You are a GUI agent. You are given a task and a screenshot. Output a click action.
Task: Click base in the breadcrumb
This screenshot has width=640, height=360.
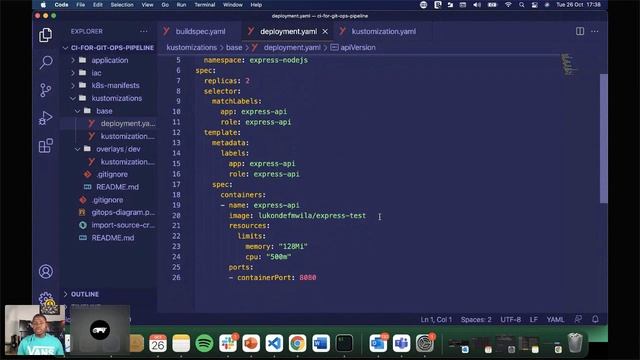[x=234, y=48]
